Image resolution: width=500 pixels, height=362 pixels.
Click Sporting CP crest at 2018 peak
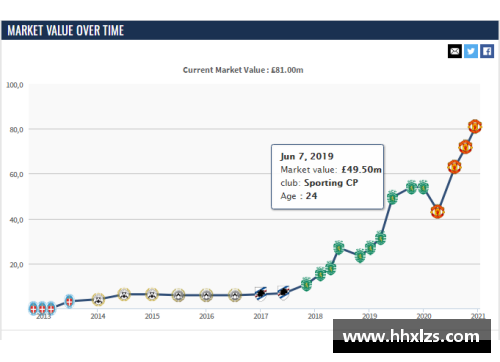click(x=339, y=247)
